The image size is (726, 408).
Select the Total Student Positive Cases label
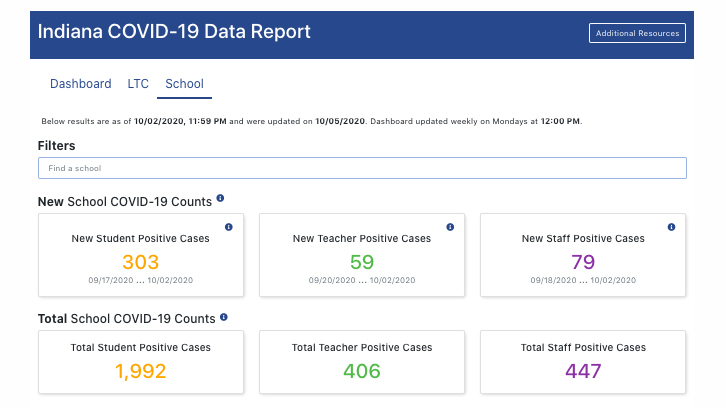141,348
